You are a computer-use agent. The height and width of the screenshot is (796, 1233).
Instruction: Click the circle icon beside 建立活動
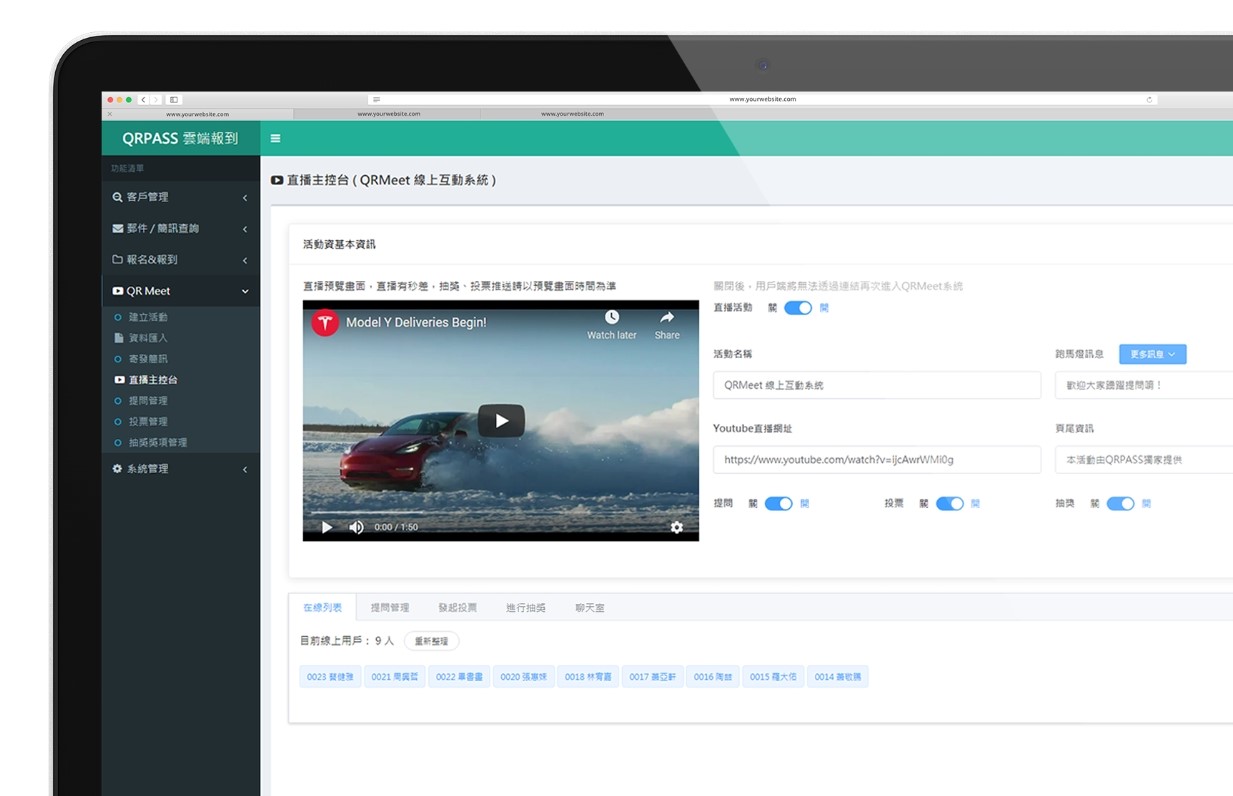119,317
